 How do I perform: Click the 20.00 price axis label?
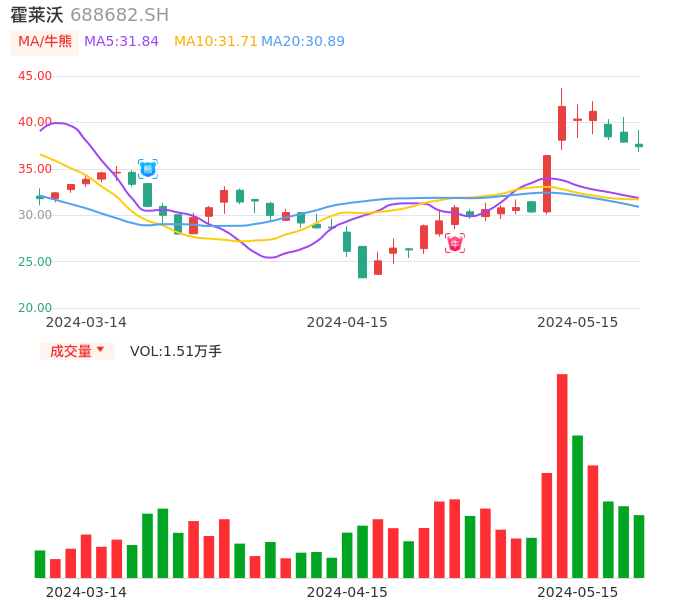click(x=35, y=308)
